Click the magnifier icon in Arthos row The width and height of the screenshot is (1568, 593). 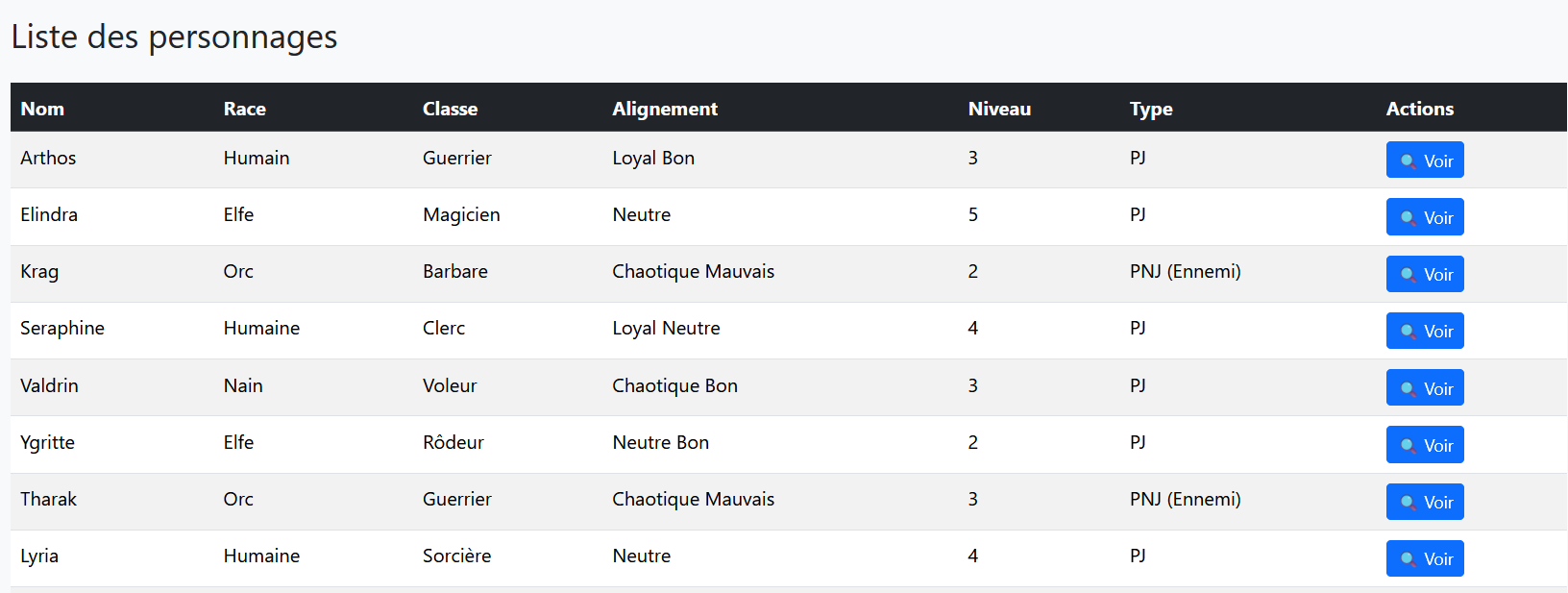click(1409, 161)
